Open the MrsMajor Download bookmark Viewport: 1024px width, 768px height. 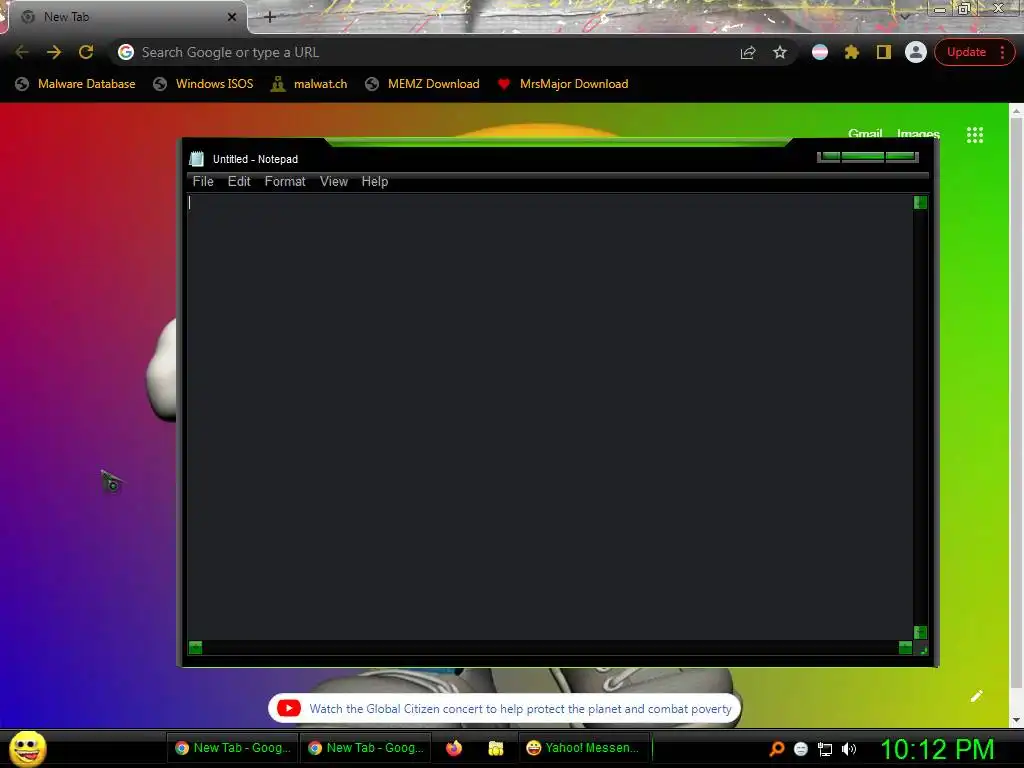click(563, 84)
